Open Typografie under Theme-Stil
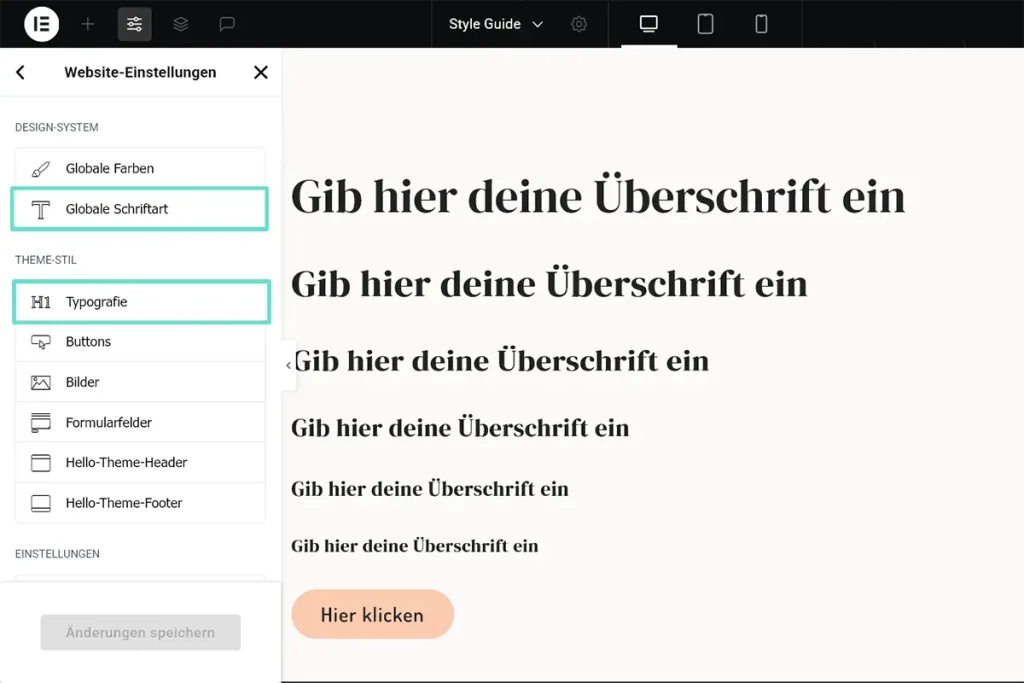This screenshot has height=683, width=1024. click(x=140, y=301)
